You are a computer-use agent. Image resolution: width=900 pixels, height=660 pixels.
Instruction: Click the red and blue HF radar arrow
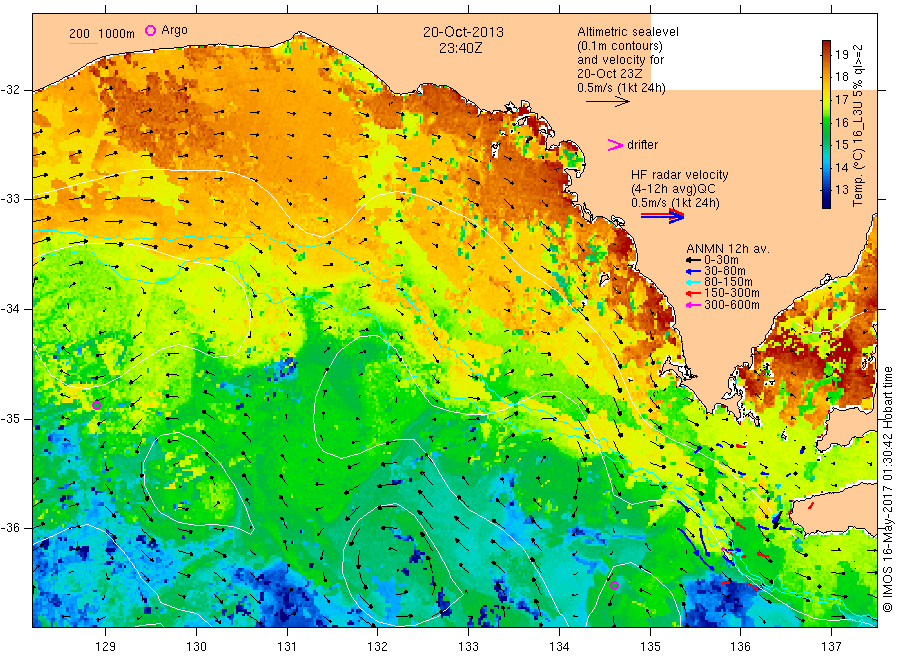[663, 216]
